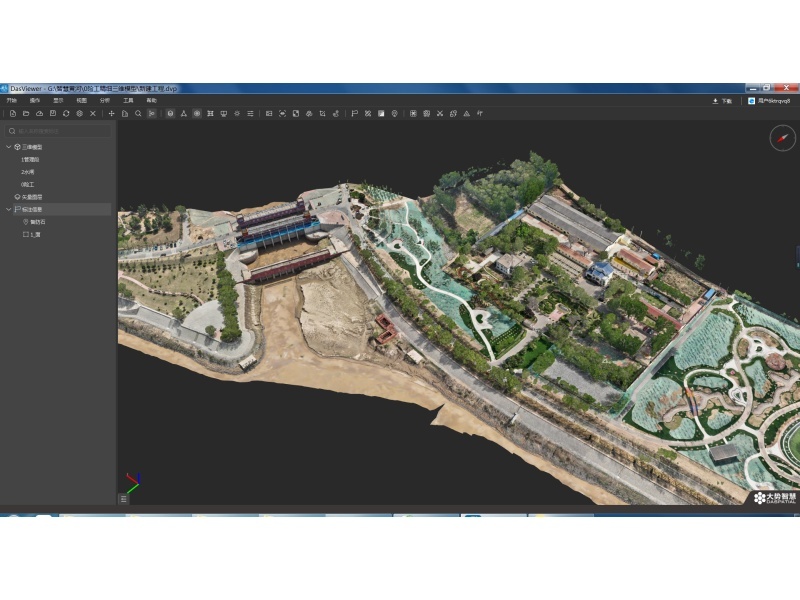The height and width of the screenshot is (600, 800).
Task: Click the user account button at top right
Action: point(770,101)
